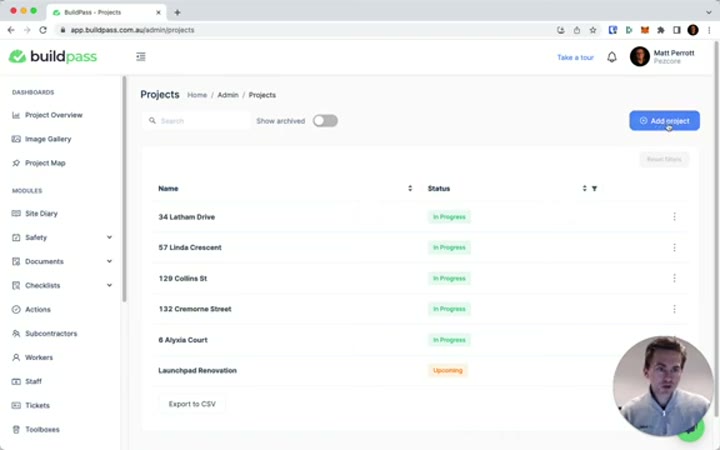Viewport: 720px width, 450px height.
Task: Click In Progress badge for 6 Alyxia Court
Action: coord(449,340)
